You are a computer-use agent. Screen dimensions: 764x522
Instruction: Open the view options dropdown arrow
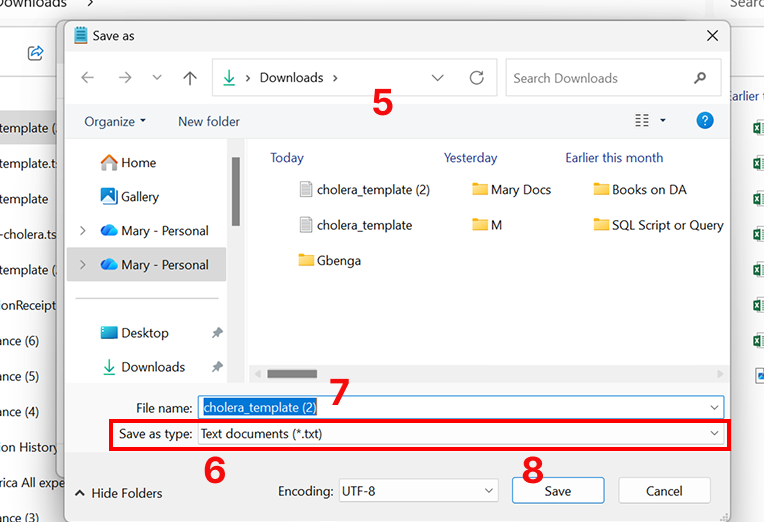pos(663,120)
